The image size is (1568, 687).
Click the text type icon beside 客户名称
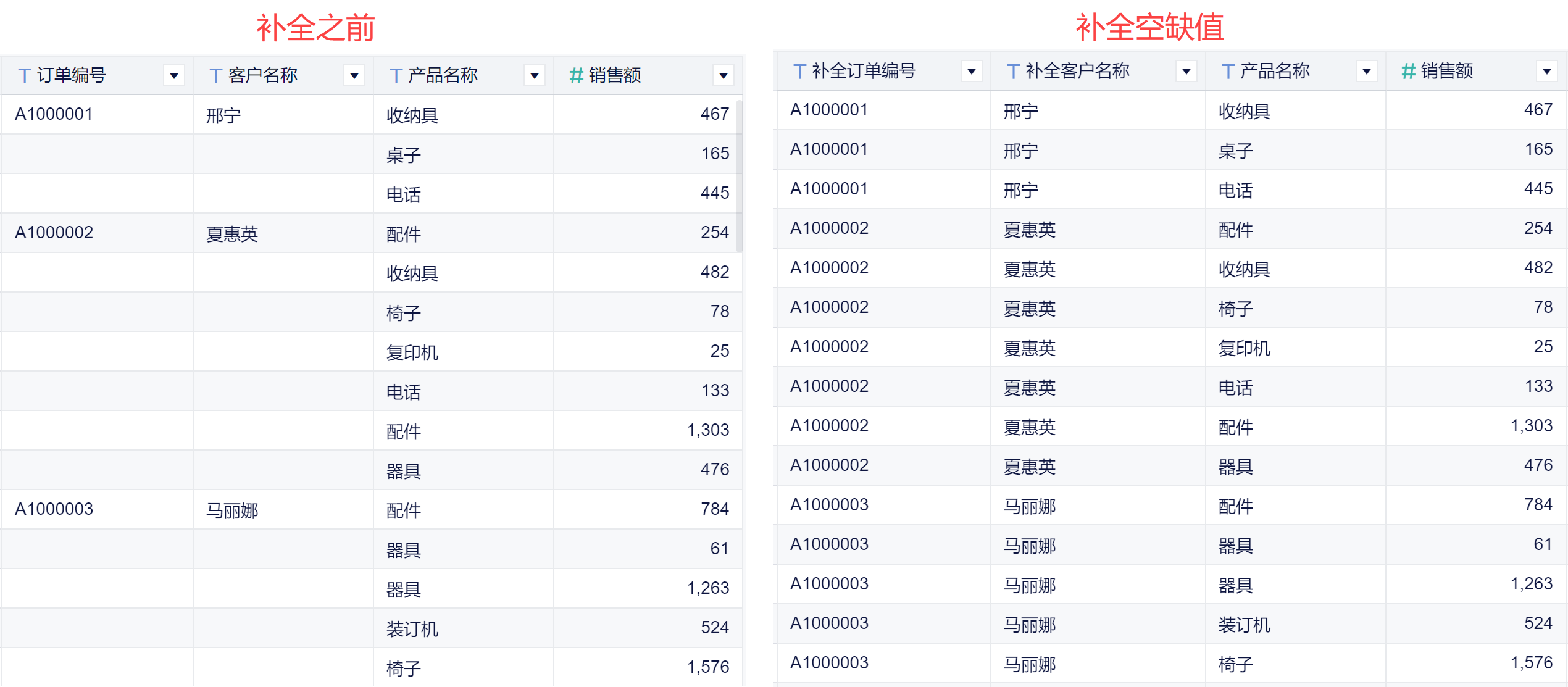(x=215, y=75)
